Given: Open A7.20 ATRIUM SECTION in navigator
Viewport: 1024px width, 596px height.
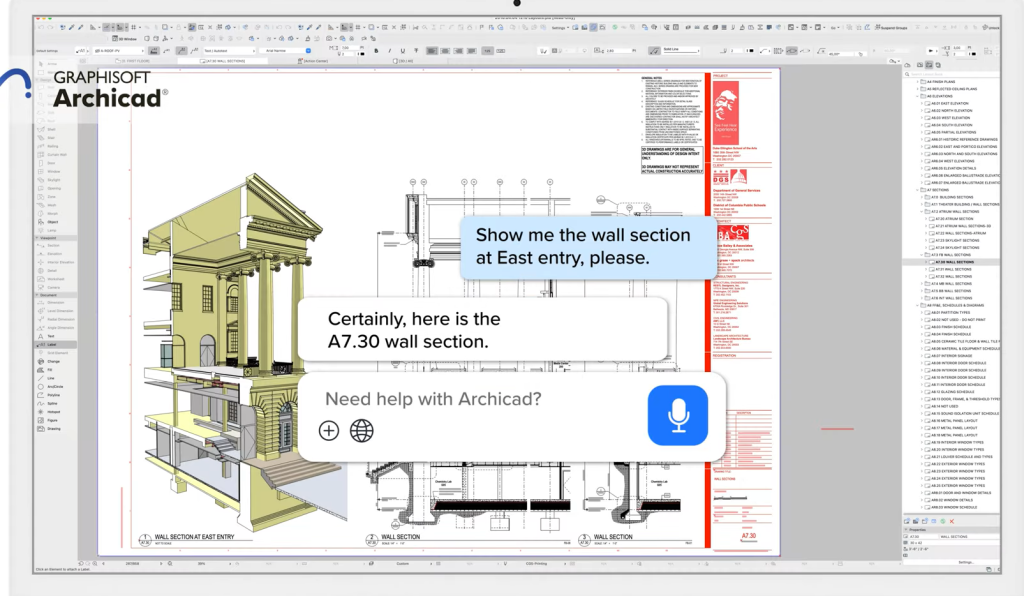Looking at the screenshot, I should point(953,219).
